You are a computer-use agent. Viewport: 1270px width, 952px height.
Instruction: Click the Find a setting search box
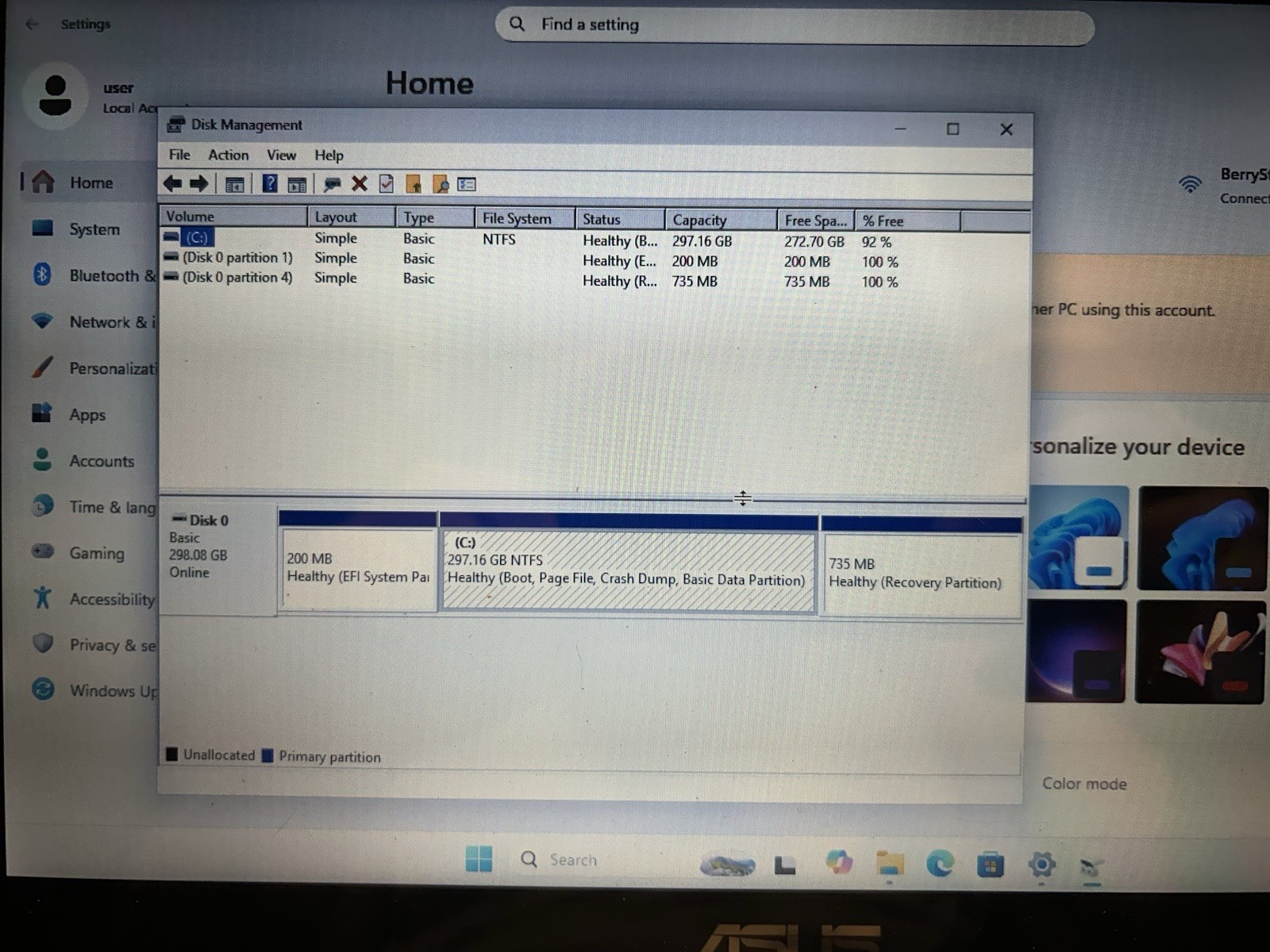[795, 25]
